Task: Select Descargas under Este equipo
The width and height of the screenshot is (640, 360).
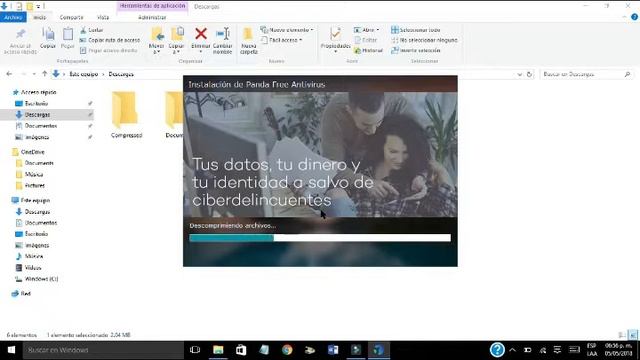Action: point(37,212)
